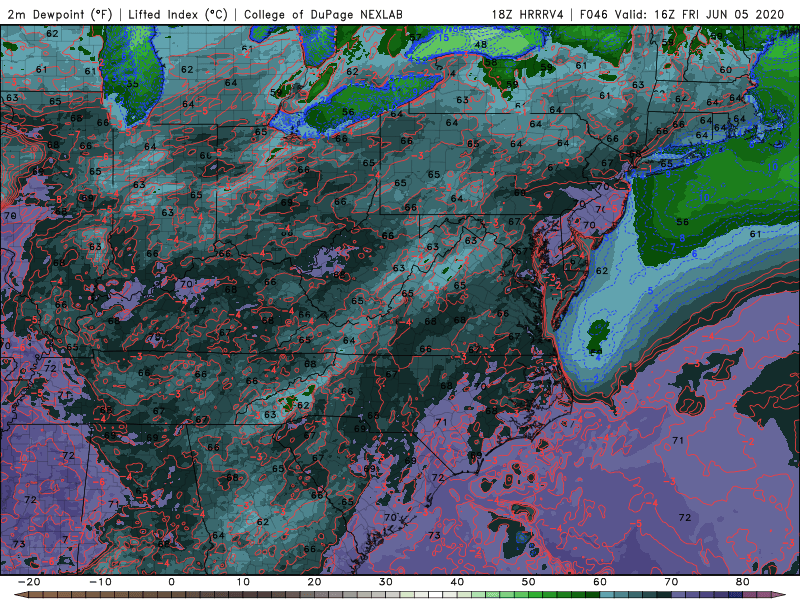800x600 pixels.
Task: Click the blue "8" contour label over the Atlantic
Action: click(x=682, y=238)
